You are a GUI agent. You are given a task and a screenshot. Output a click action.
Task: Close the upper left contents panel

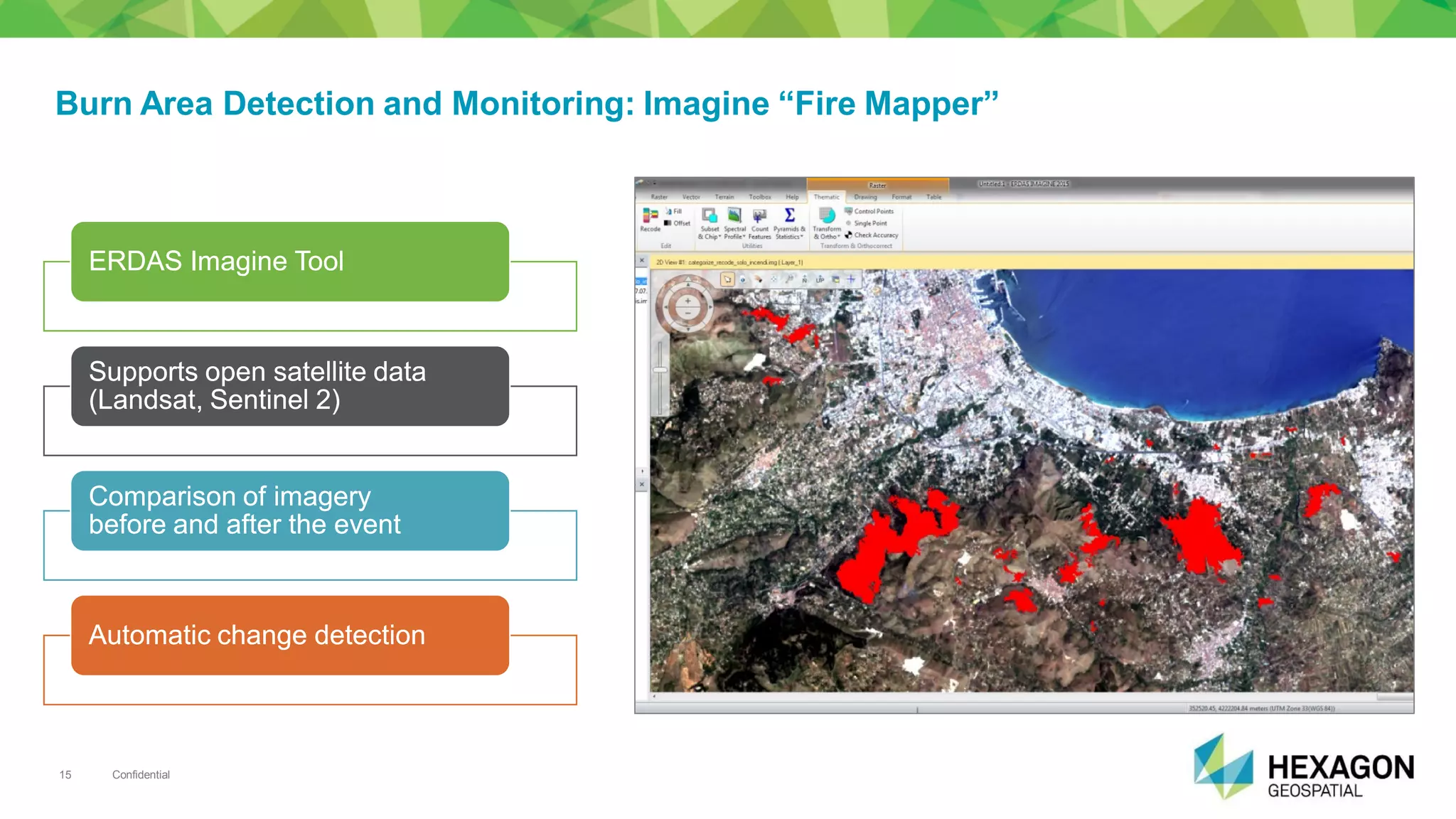click(641, 260)
